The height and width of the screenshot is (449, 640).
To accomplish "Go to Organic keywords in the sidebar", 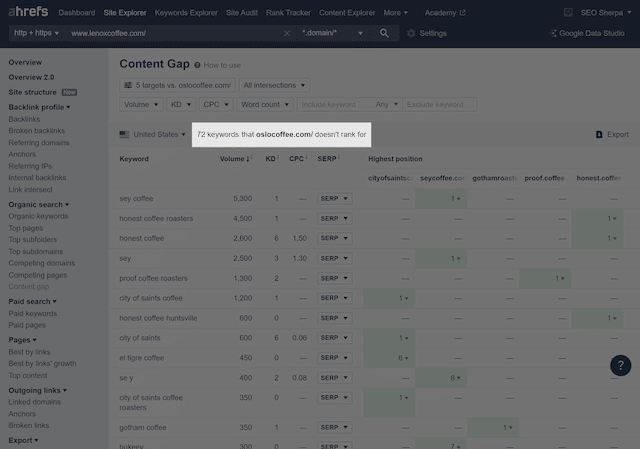I will click(38, 216).
